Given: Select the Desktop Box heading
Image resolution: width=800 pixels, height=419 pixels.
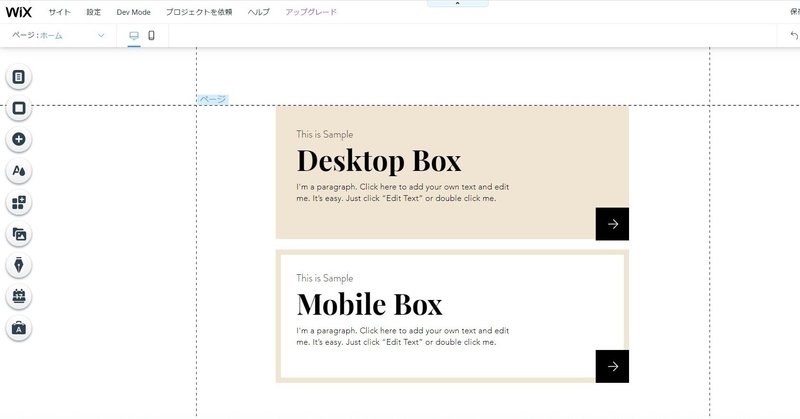Looking at the screenshot, I should coord(379,161).
